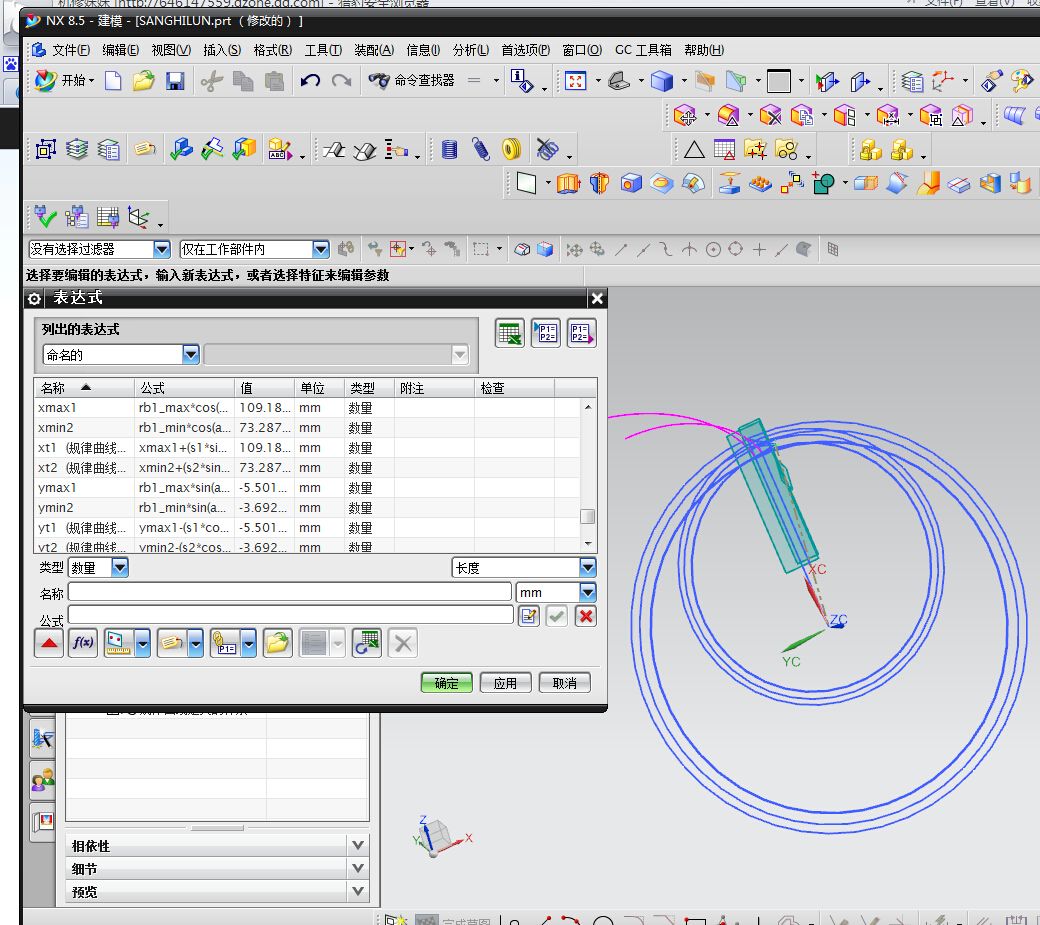Click the red up-arrow less options icon
This screenshot has height=925, width=1040.
click(49, 643)
